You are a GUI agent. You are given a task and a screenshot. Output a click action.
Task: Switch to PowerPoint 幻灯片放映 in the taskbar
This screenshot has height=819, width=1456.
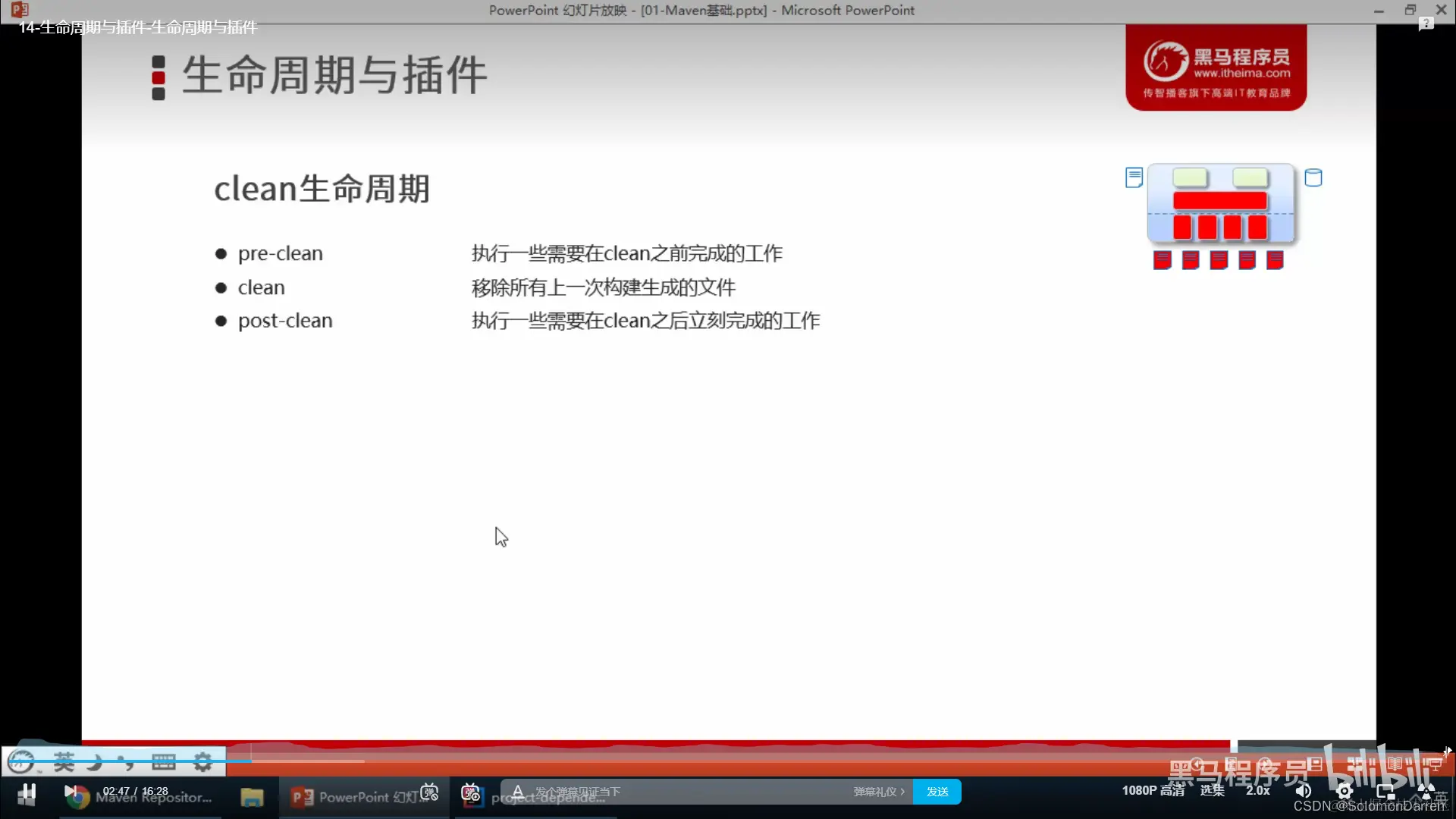pyautogui.click(x=356, y=796)
